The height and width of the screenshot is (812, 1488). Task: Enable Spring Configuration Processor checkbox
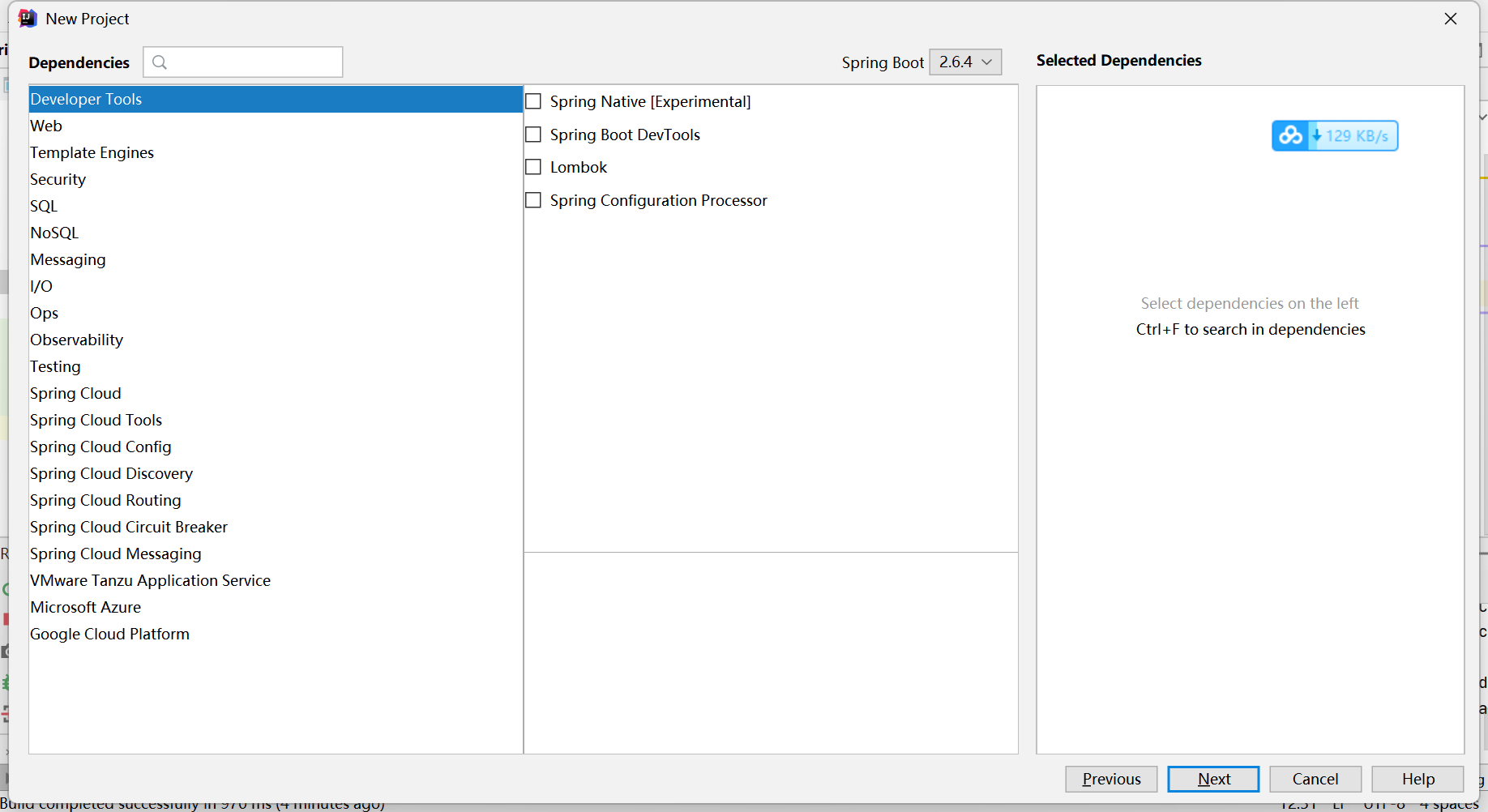[533, 200]
